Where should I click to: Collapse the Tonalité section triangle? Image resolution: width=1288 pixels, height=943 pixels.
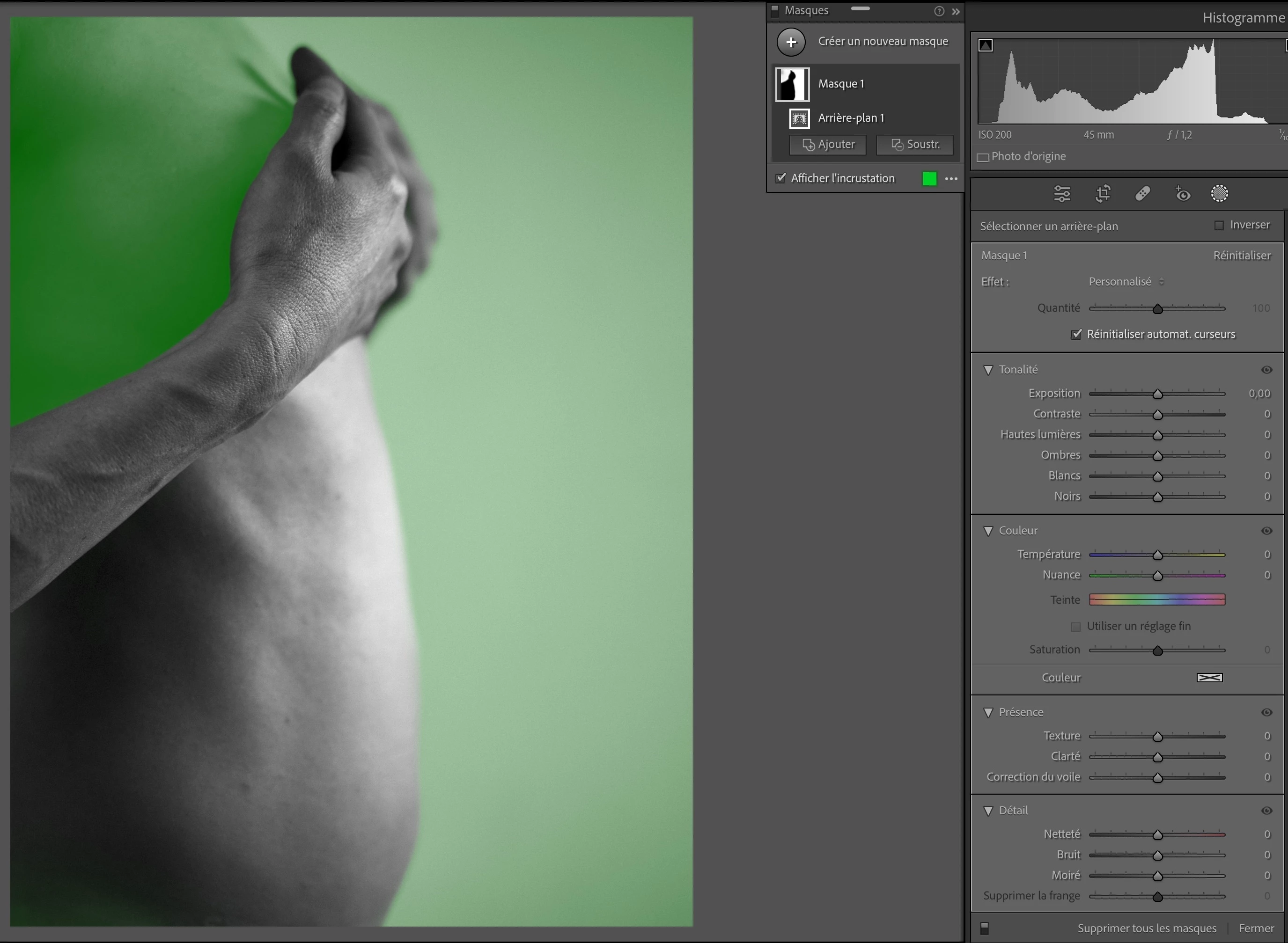click(x=988, y=370)
